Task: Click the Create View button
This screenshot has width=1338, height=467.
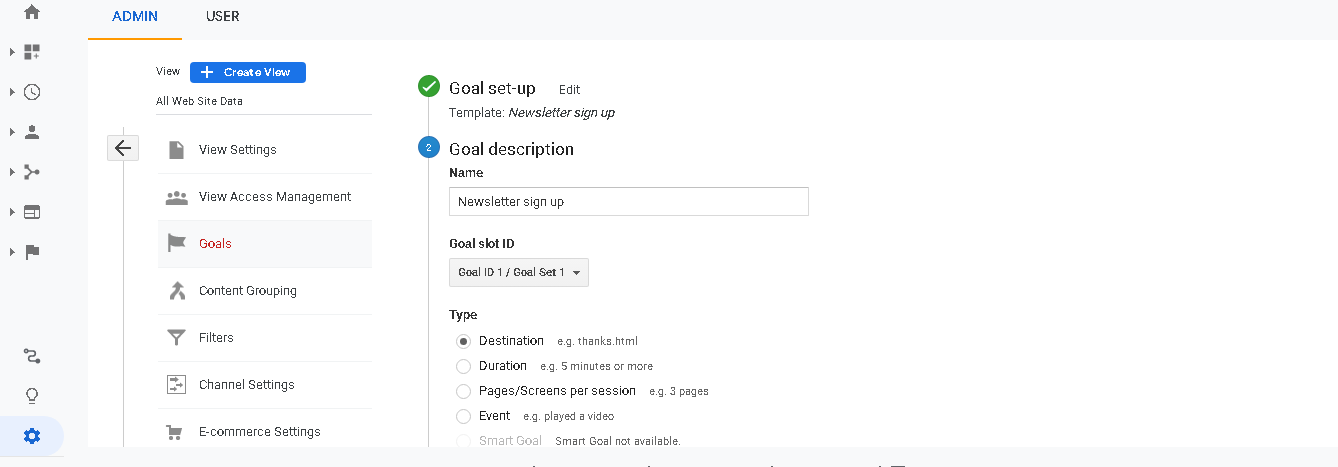Action: [x=248, y=72]
